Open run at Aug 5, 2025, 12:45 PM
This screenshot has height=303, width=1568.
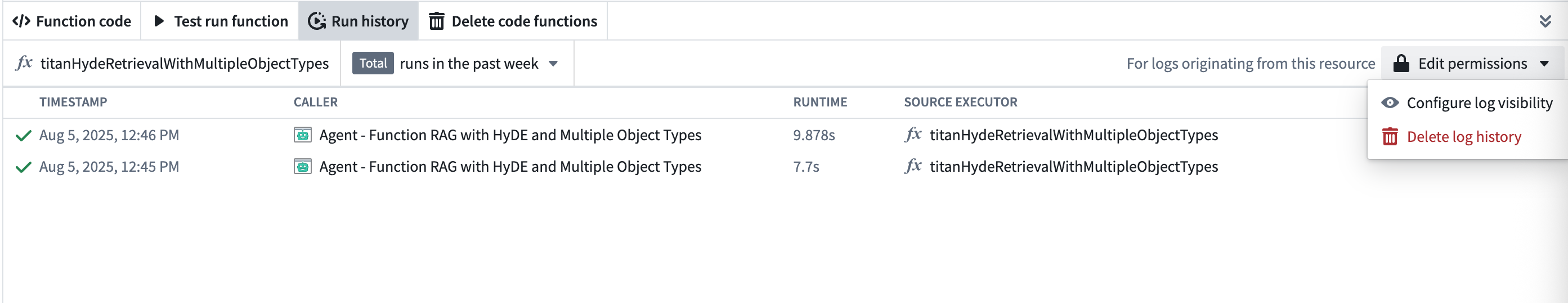coord(109,167)
